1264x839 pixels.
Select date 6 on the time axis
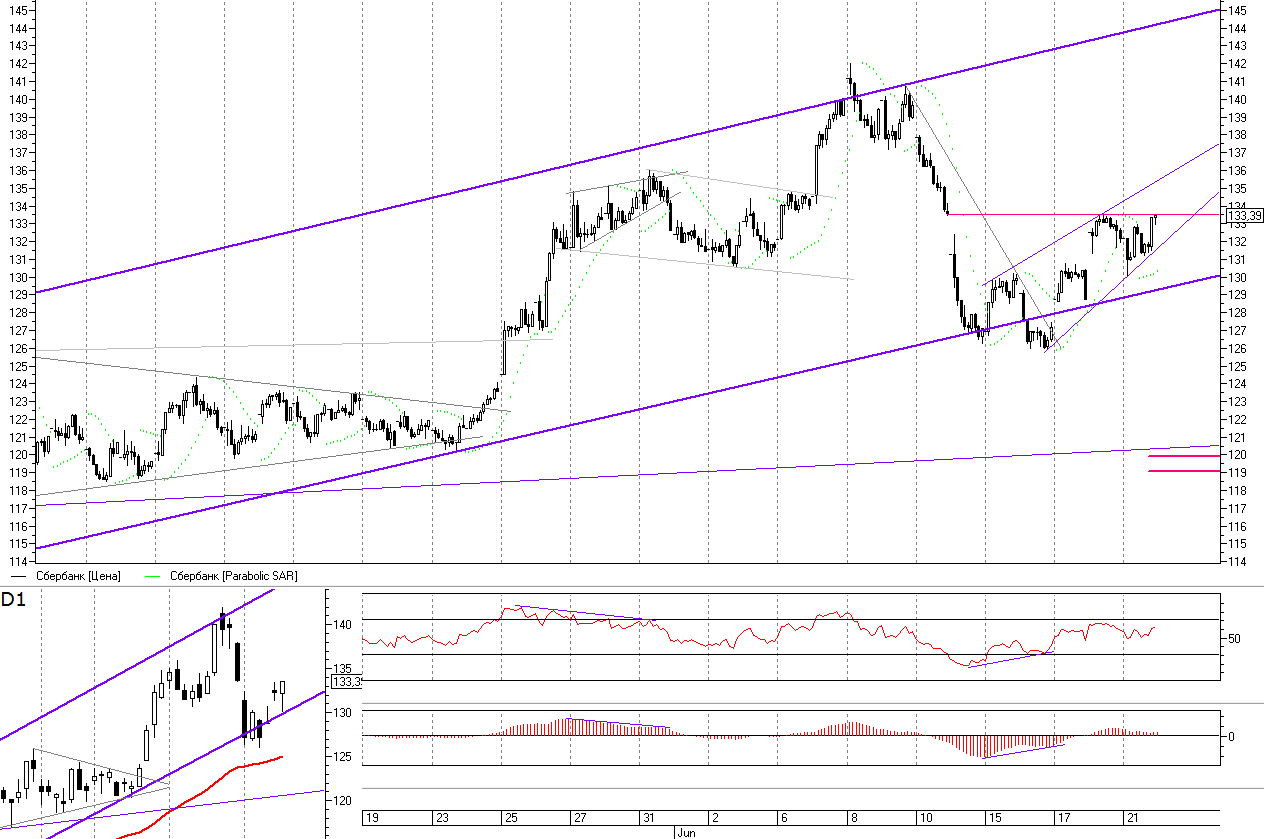[x=784, y=818]
